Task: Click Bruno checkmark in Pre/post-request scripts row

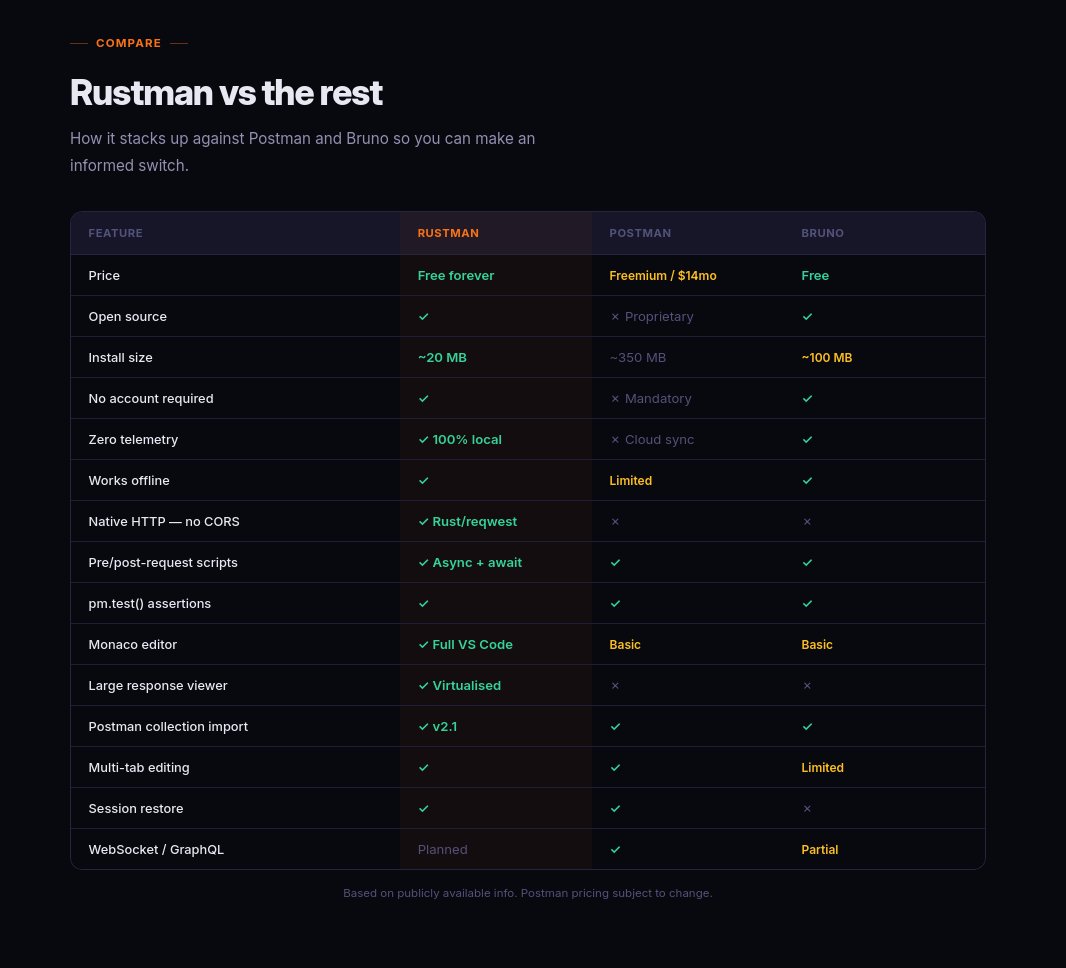Action: pos(807,563)
